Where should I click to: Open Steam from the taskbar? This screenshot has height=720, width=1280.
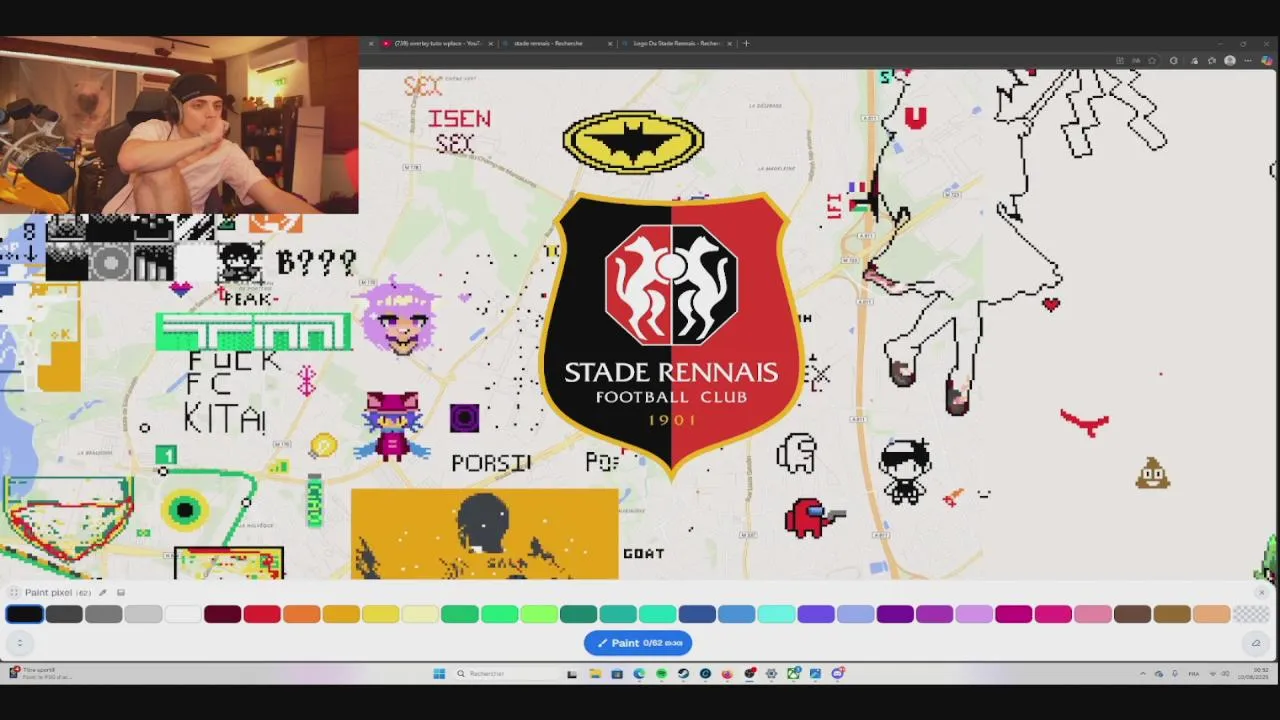click(x=683, y=674)
